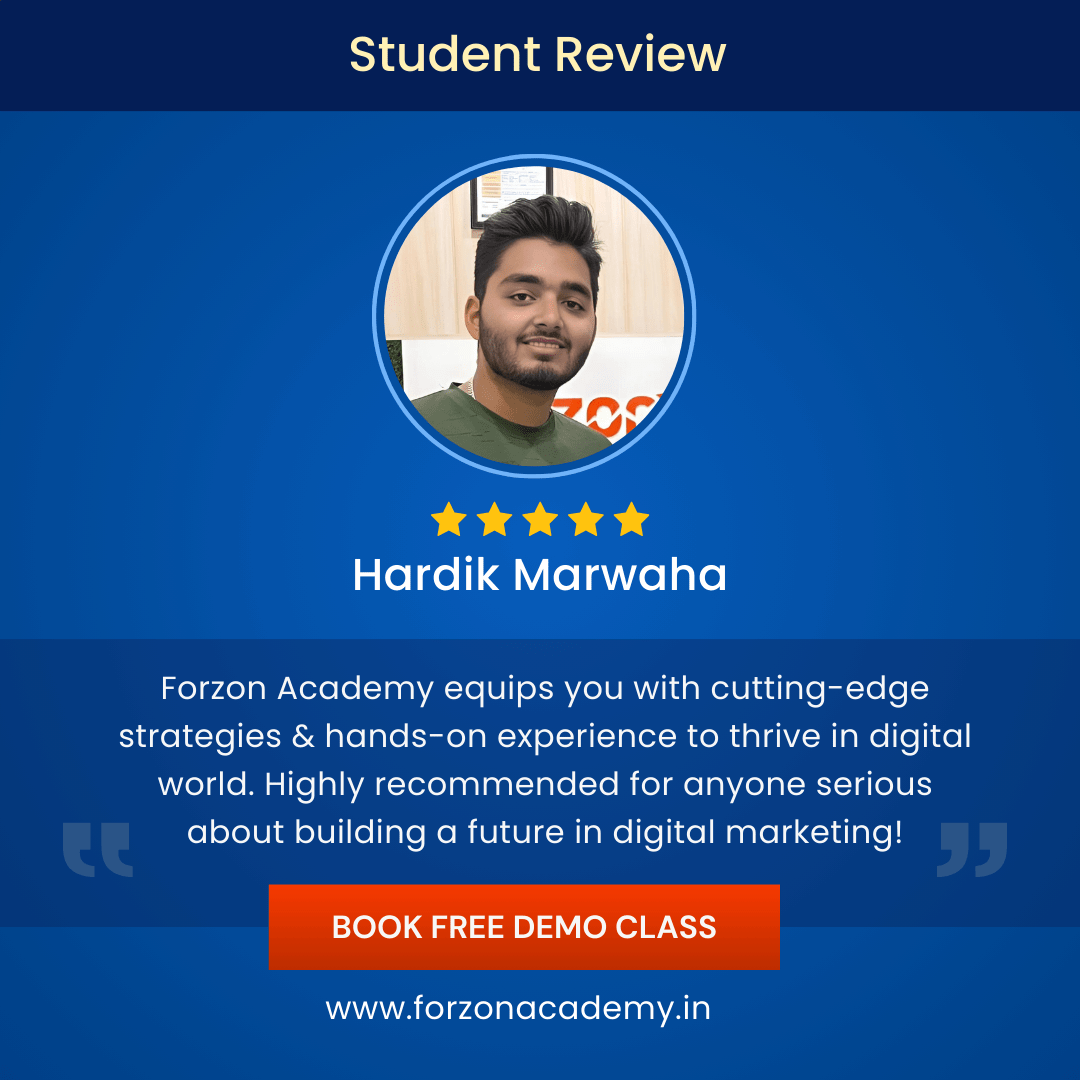Select the second yellow rating star
This screenshot has height=1080, width=1080.
click(495, 519)
